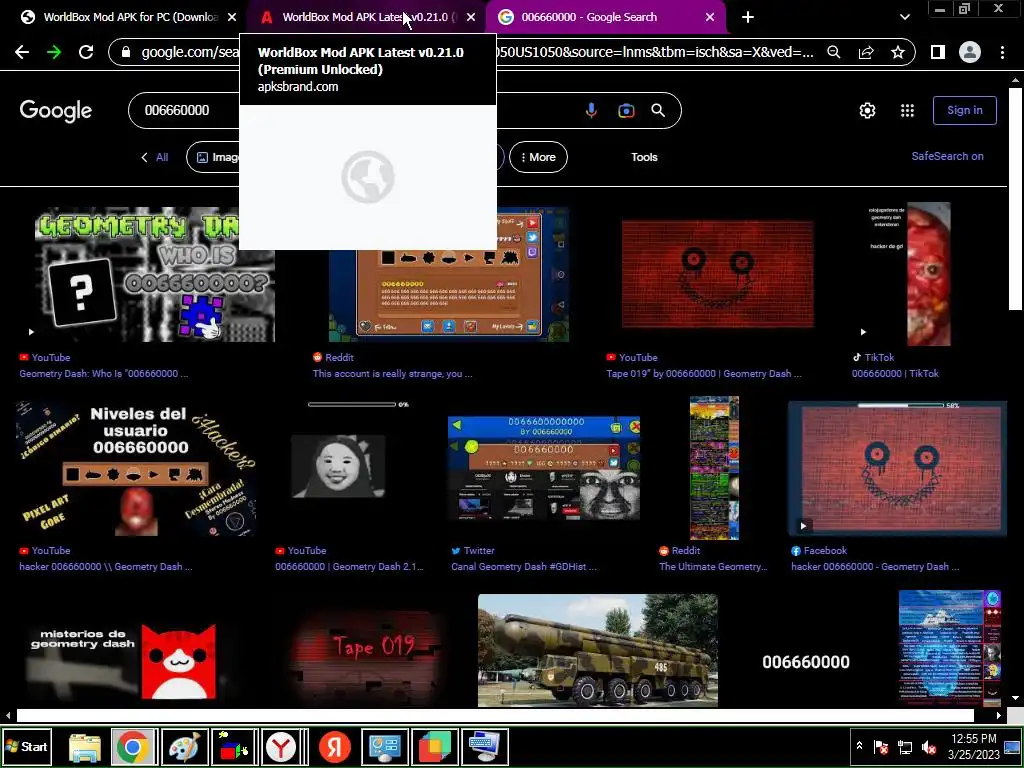Open Google quick settings gear
1024x768 pixels.
click(867, 110)
